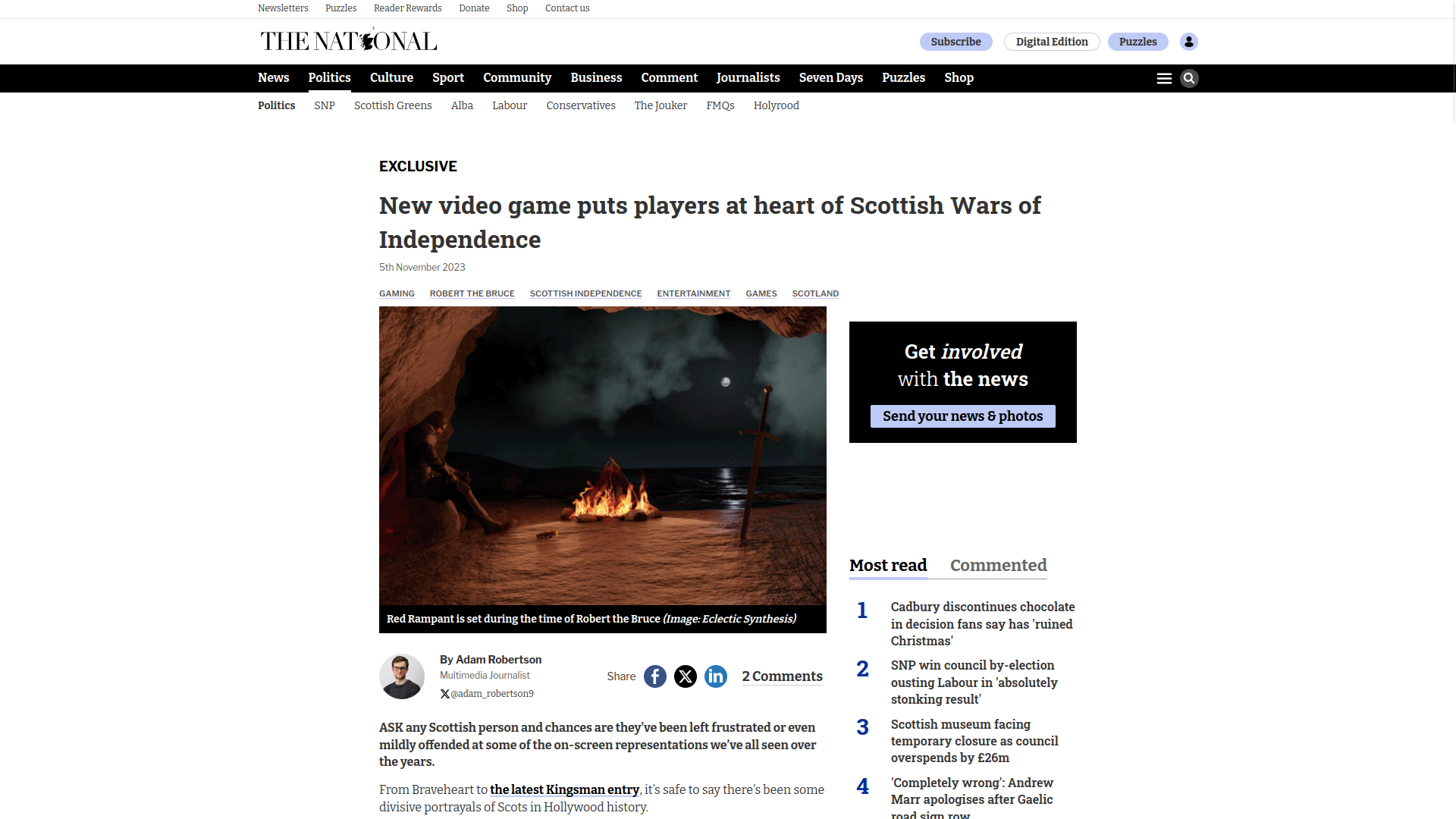Switch to Commented tab
Screen dimensions: 1456x819
[x=998, y=566]
